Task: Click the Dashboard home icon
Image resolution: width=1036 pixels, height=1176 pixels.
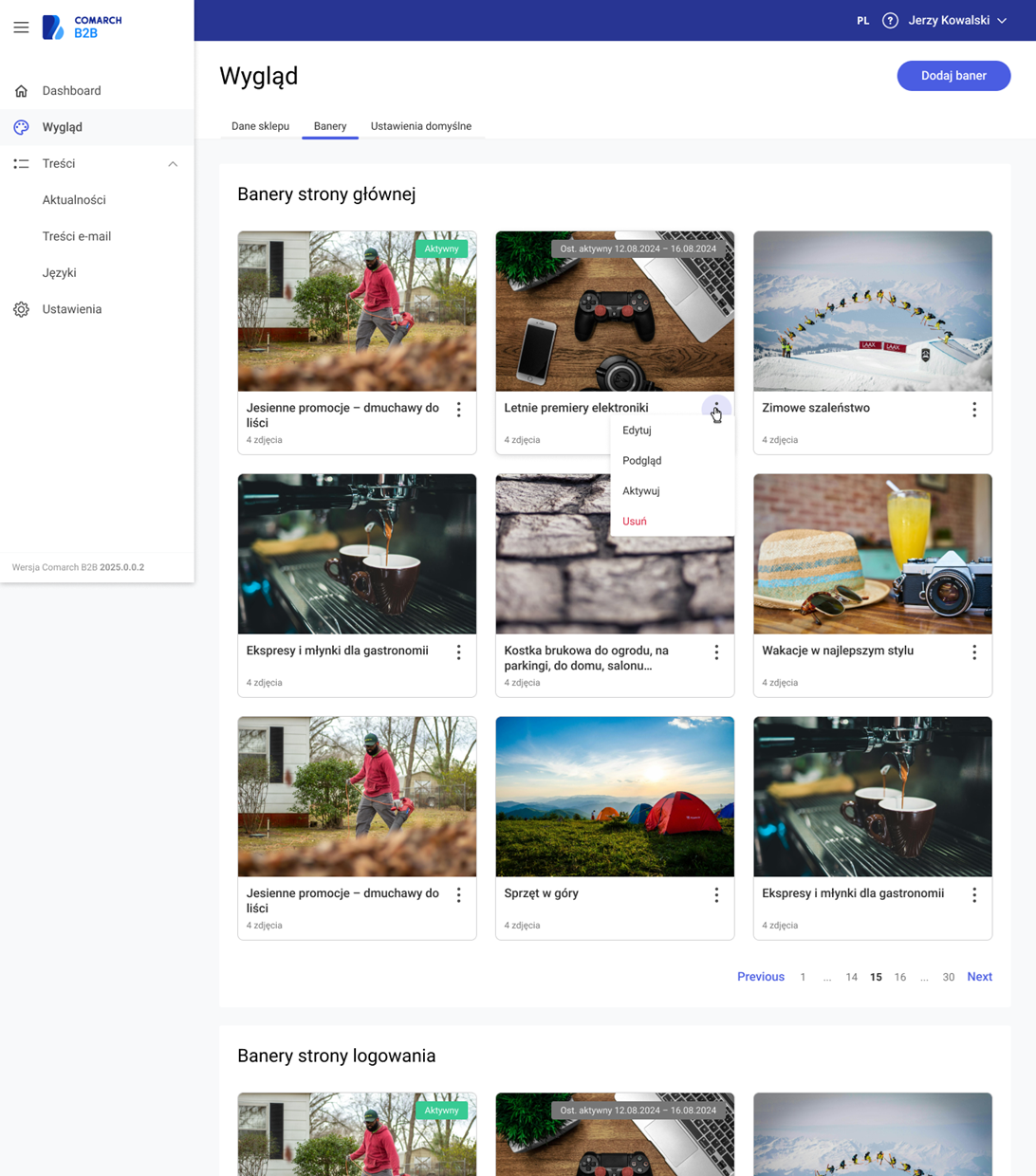Action: click(x=21, y=91)
